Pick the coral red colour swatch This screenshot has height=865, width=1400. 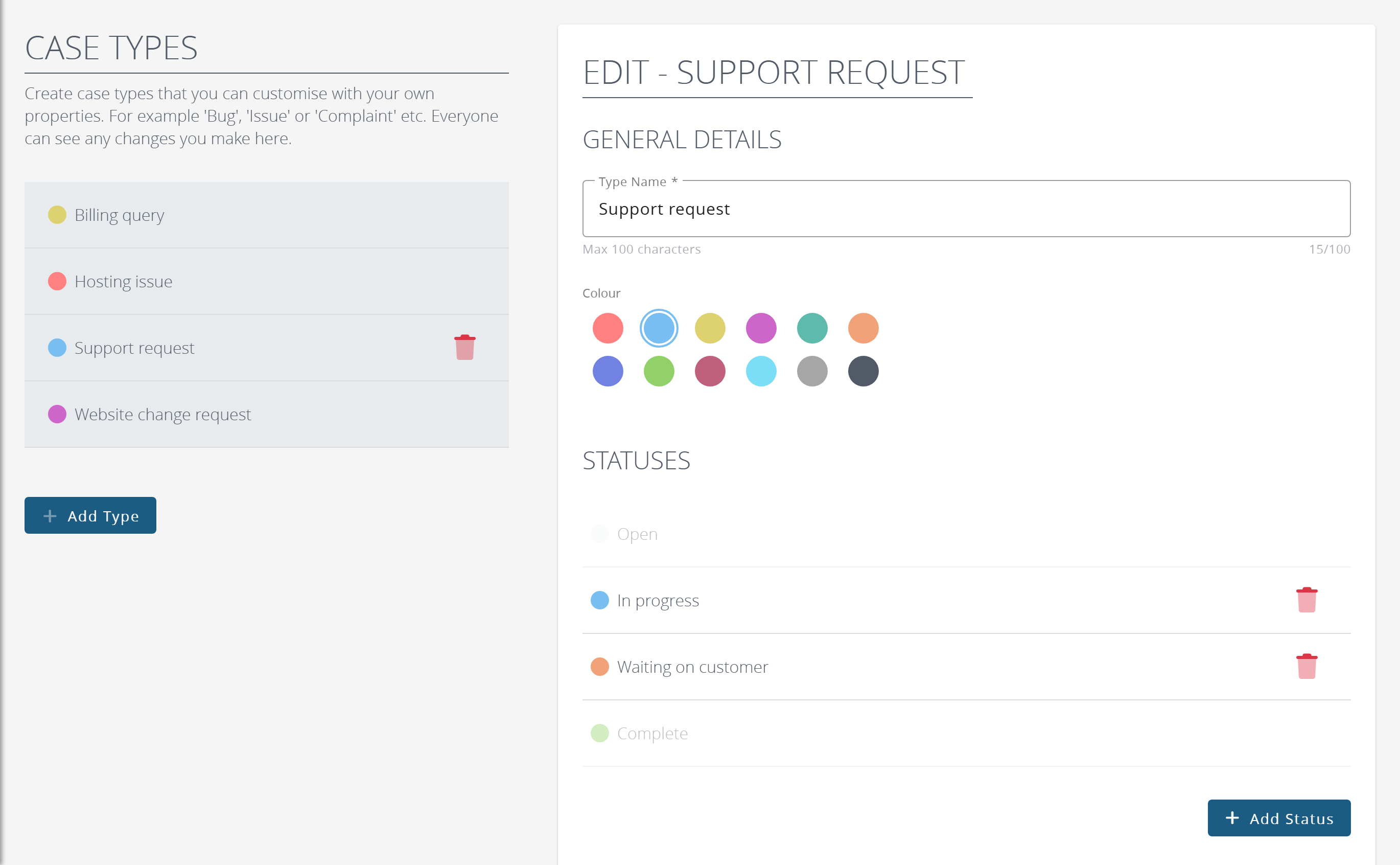608,328
